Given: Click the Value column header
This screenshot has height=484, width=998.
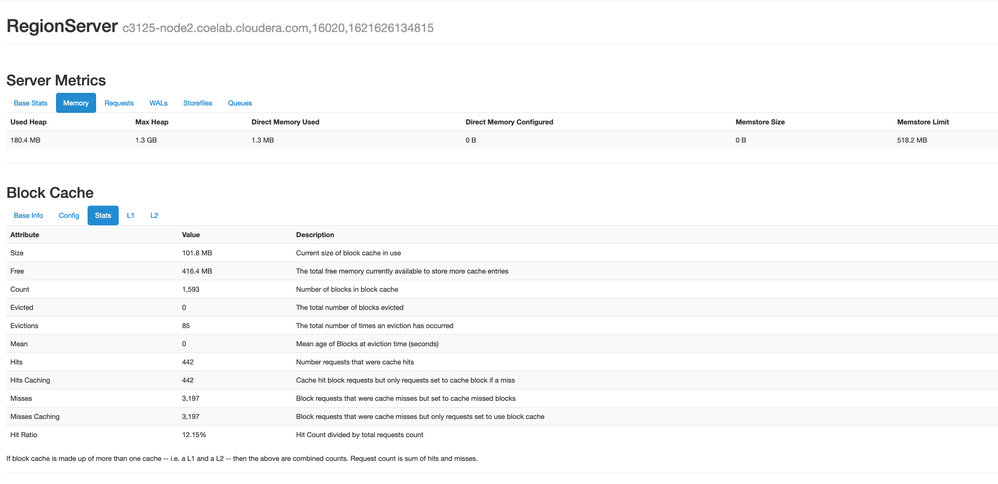Looking at the screenshot, I should point(192,234).
